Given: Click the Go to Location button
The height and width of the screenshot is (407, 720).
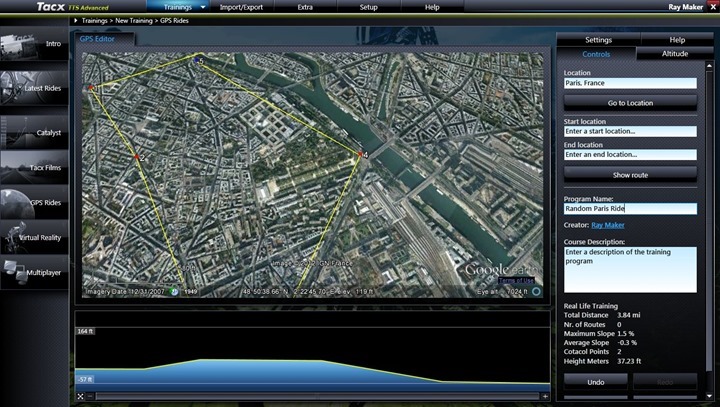Looking at the screenshot, I should 630,103.
